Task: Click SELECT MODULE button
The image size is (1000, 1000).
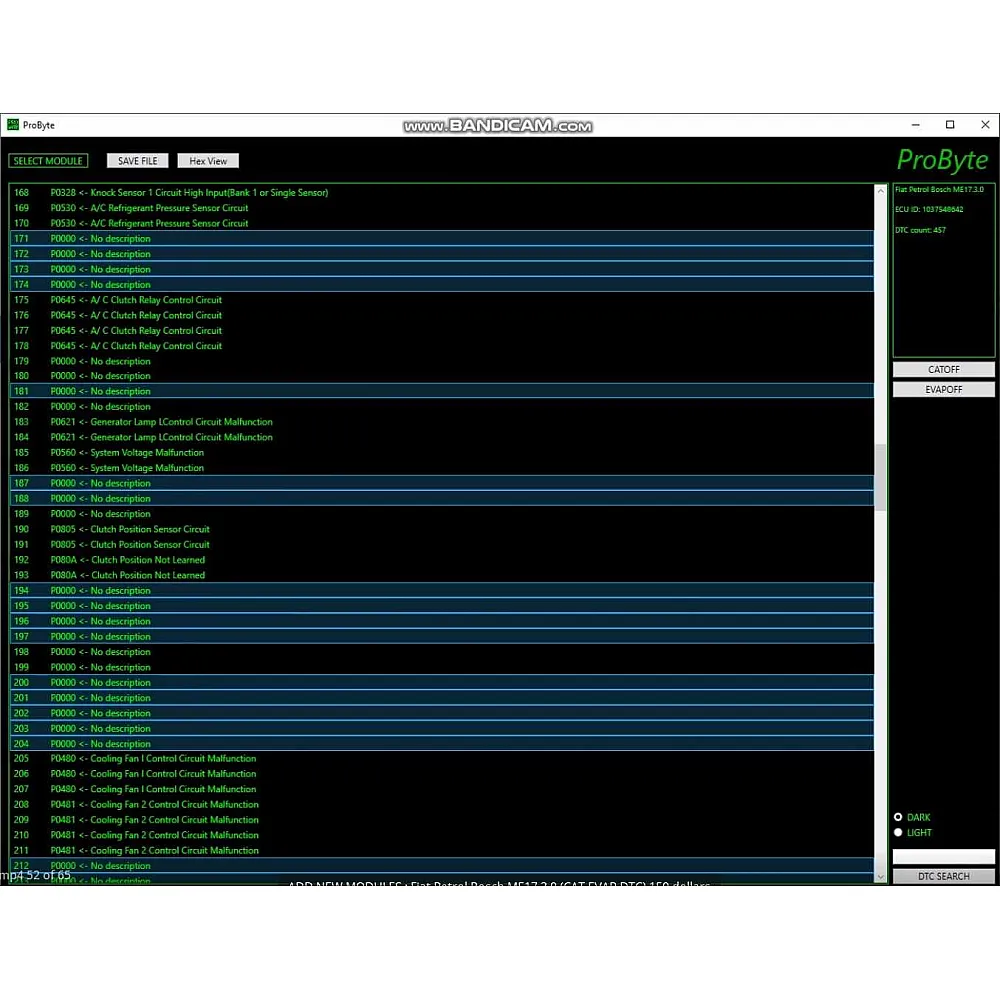Action: pos(48,161)
